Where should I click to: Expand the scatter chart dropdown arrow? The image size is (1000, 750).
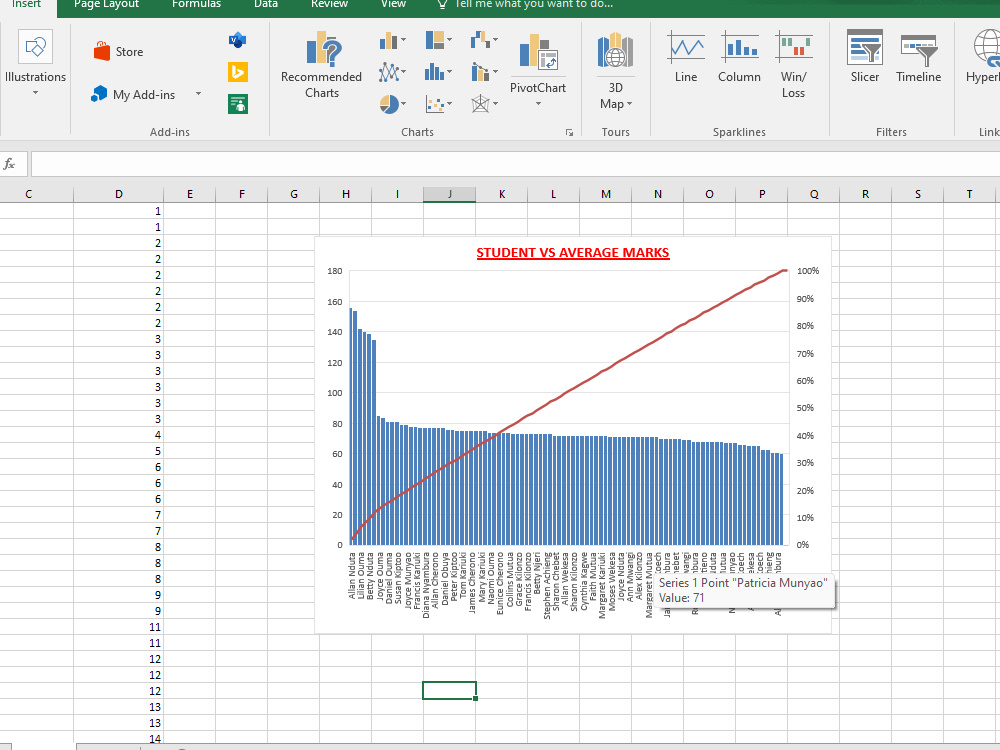click(449, 103)
